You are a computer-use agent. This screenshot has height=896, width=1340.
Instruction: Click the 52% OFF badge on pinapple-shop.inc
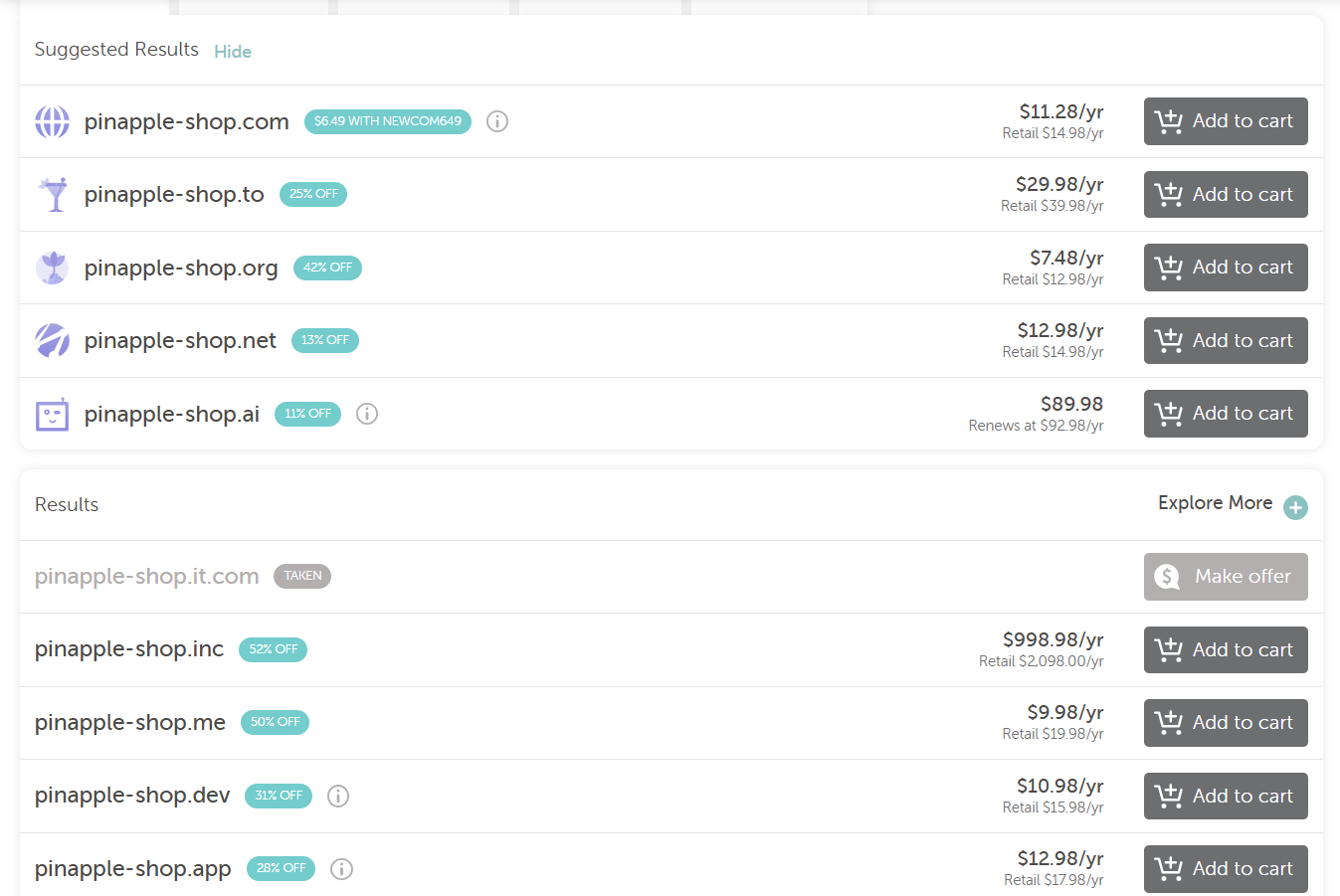[x=274, y=649]
